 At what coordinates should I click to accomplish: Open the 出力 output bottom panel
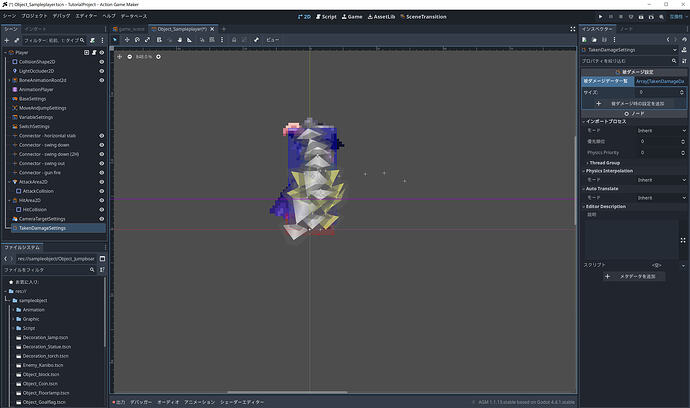(119, 402)
